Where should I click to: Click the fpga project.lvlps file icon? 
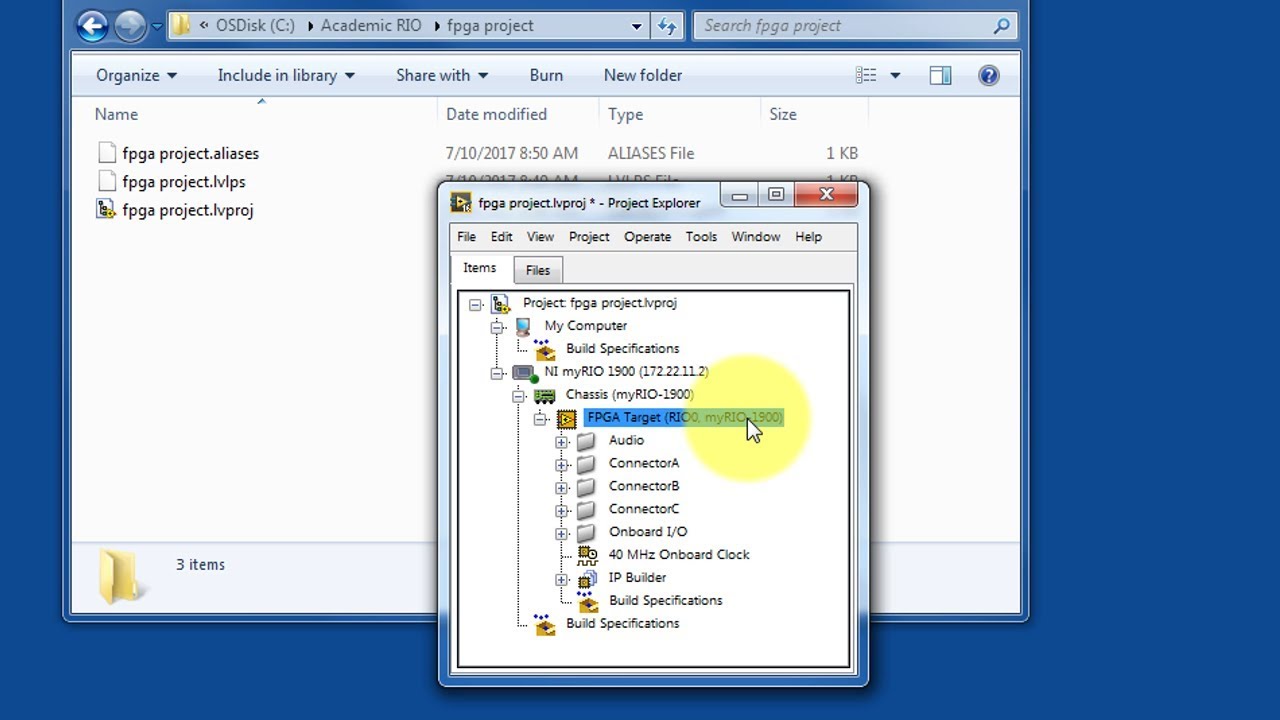(107, 181)
